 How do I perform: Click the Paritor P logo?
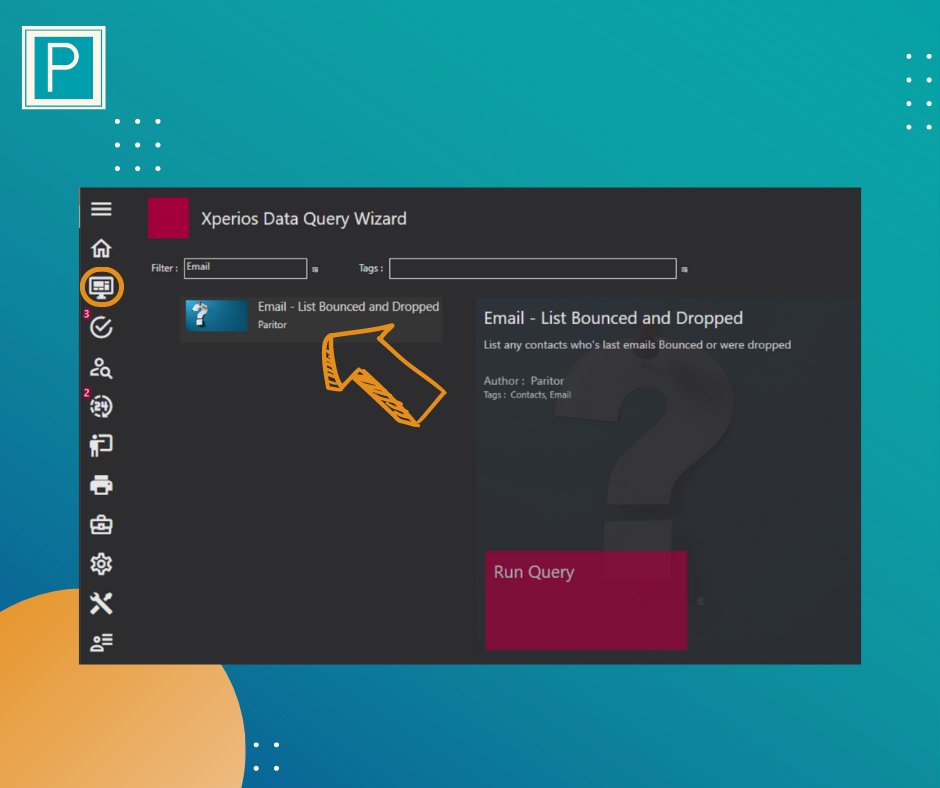64,67
